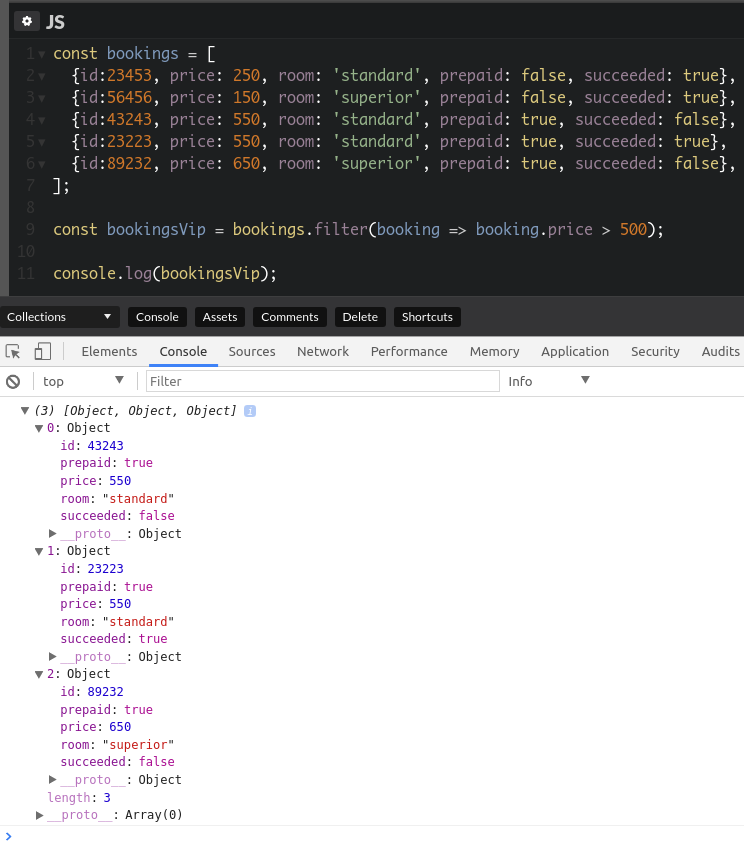
Task: Click 'id: 43243' in the console
Action: (92, 446)
